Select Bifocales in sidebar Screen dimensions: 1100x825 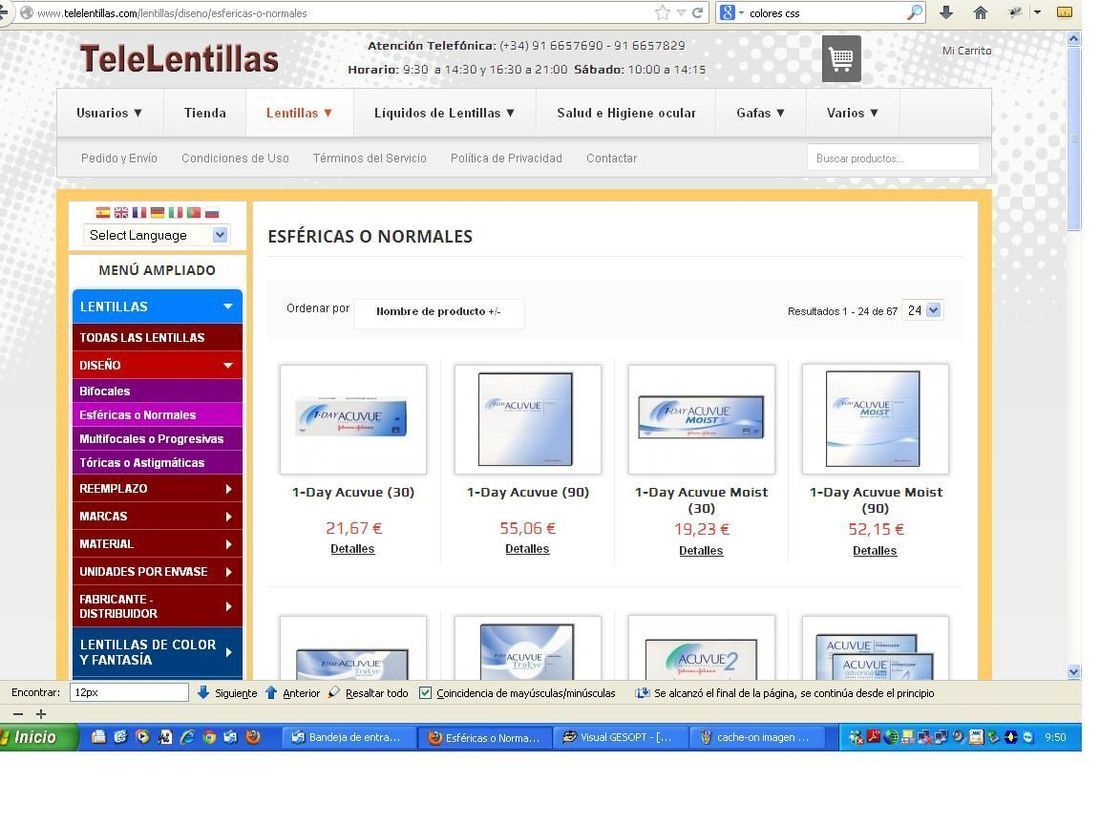tap(157, 391)
